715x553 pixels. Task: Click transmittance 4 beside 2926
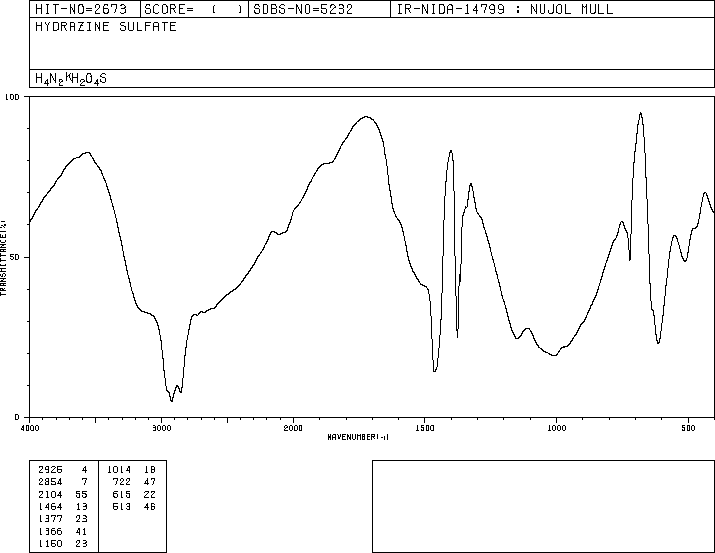[84, 470]
